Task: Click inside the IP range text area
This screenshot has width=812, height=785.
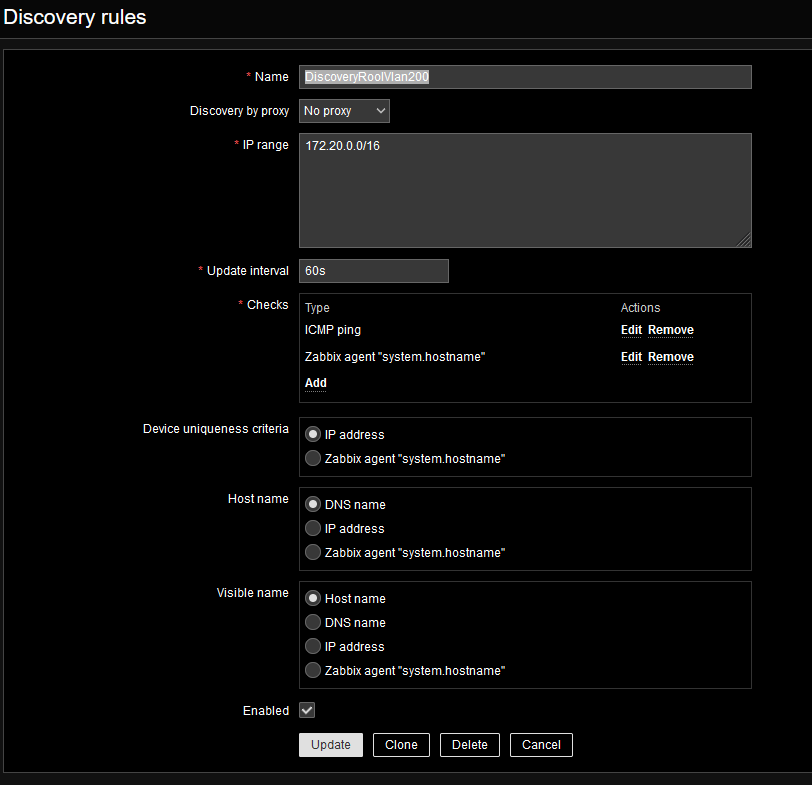Action: coord(524,190)
